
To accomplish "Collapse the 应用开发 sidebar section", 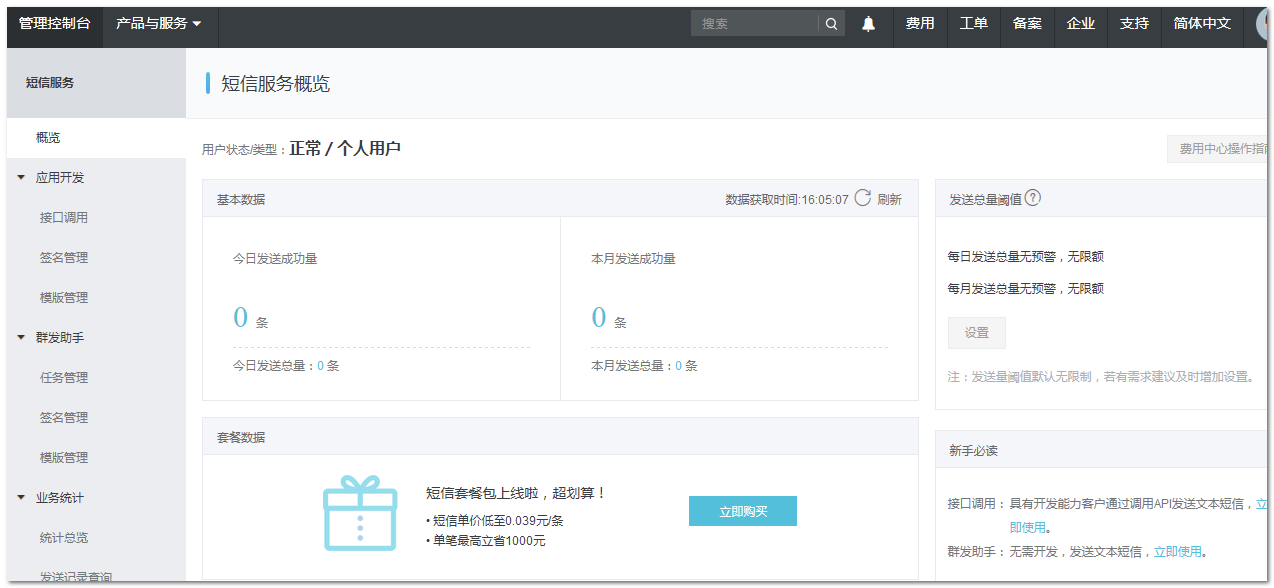I will (x=21, y=178).
